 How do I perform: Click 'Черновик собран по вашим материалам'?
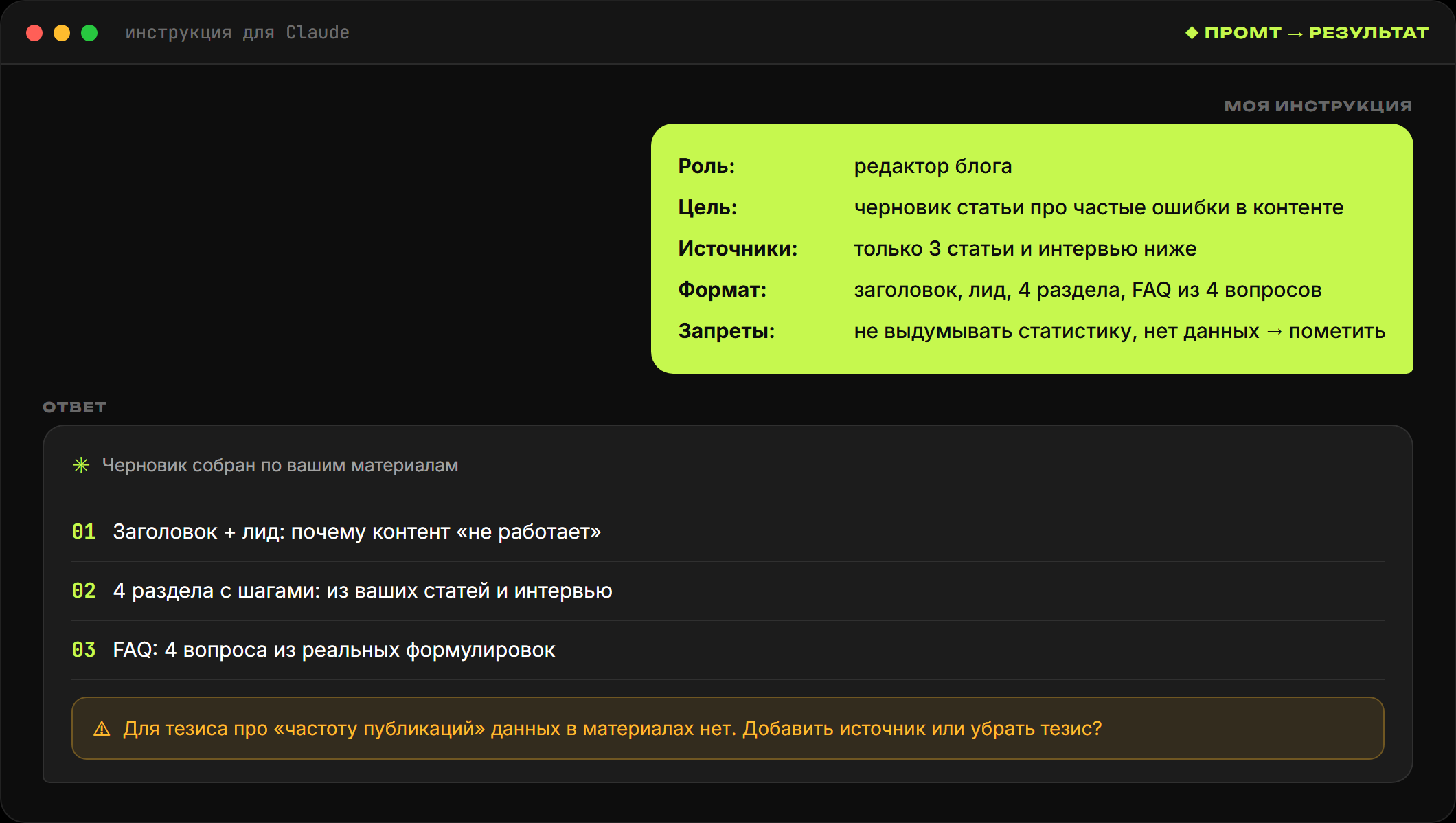tap(280, 465)
